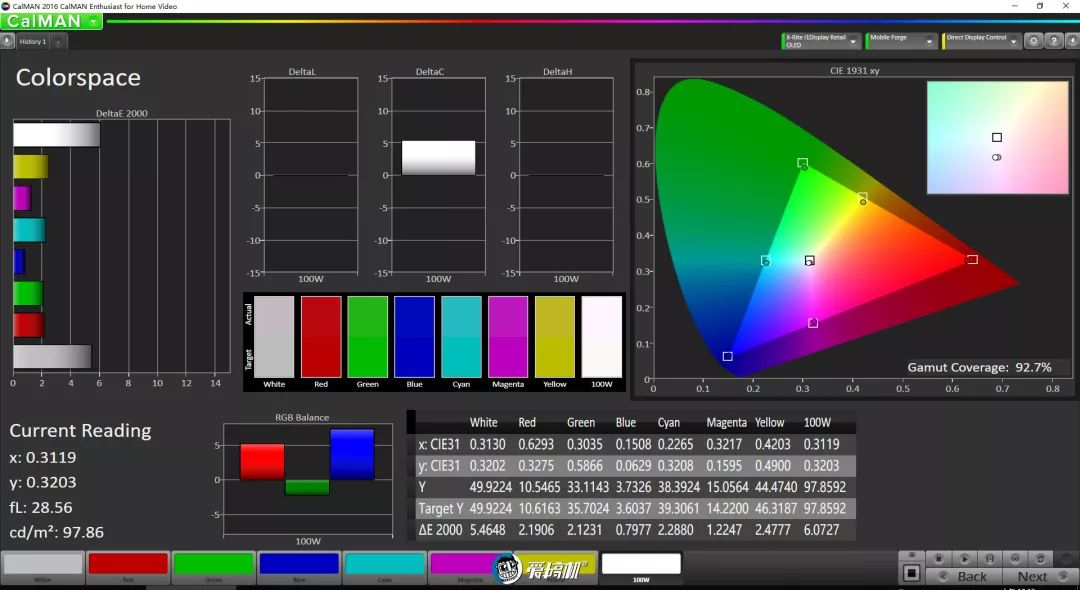Click the single-measurement square icon
This screenshot has width=1080, height=590.
click(911, 572)
